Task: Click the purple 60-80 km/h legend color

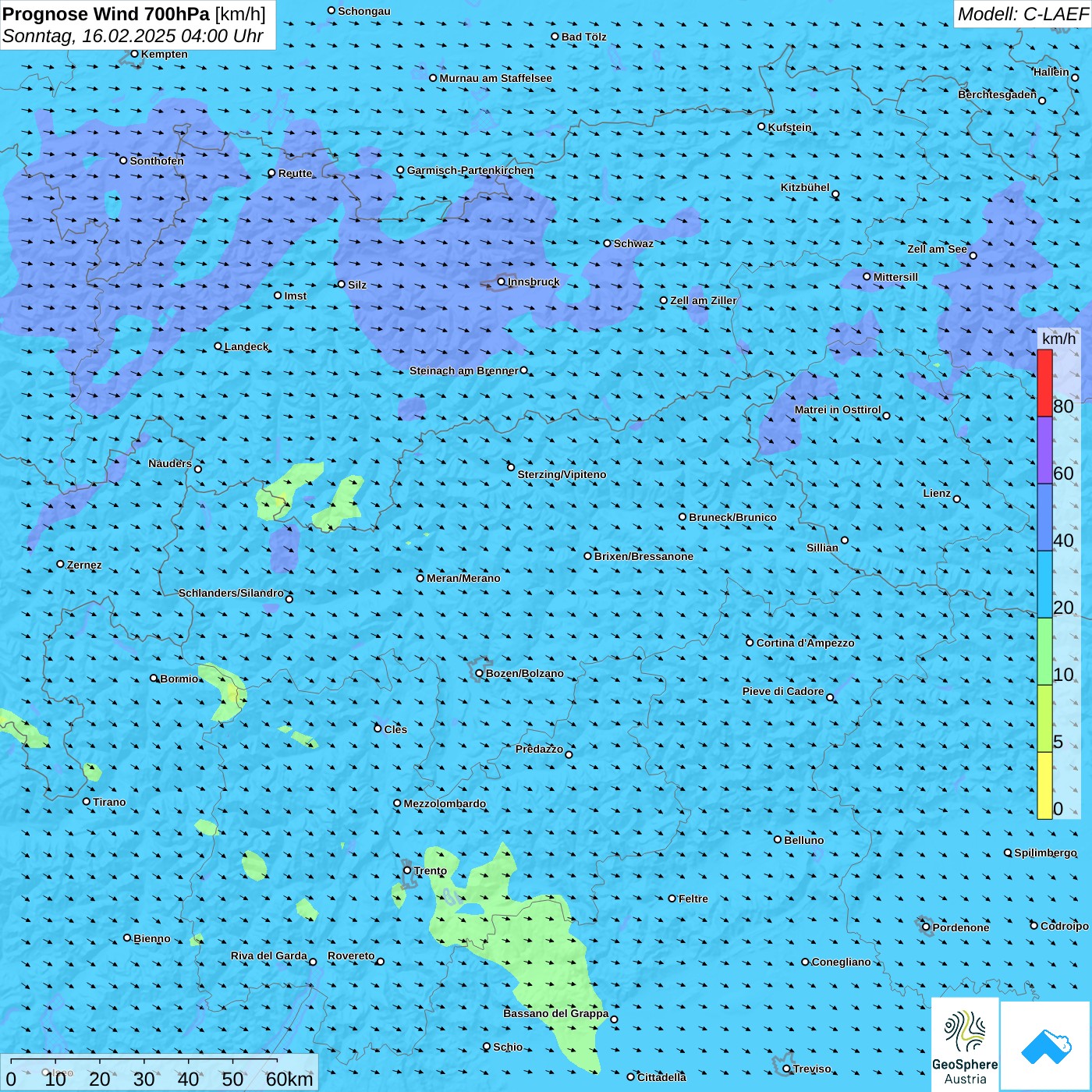Action: 1044,450
